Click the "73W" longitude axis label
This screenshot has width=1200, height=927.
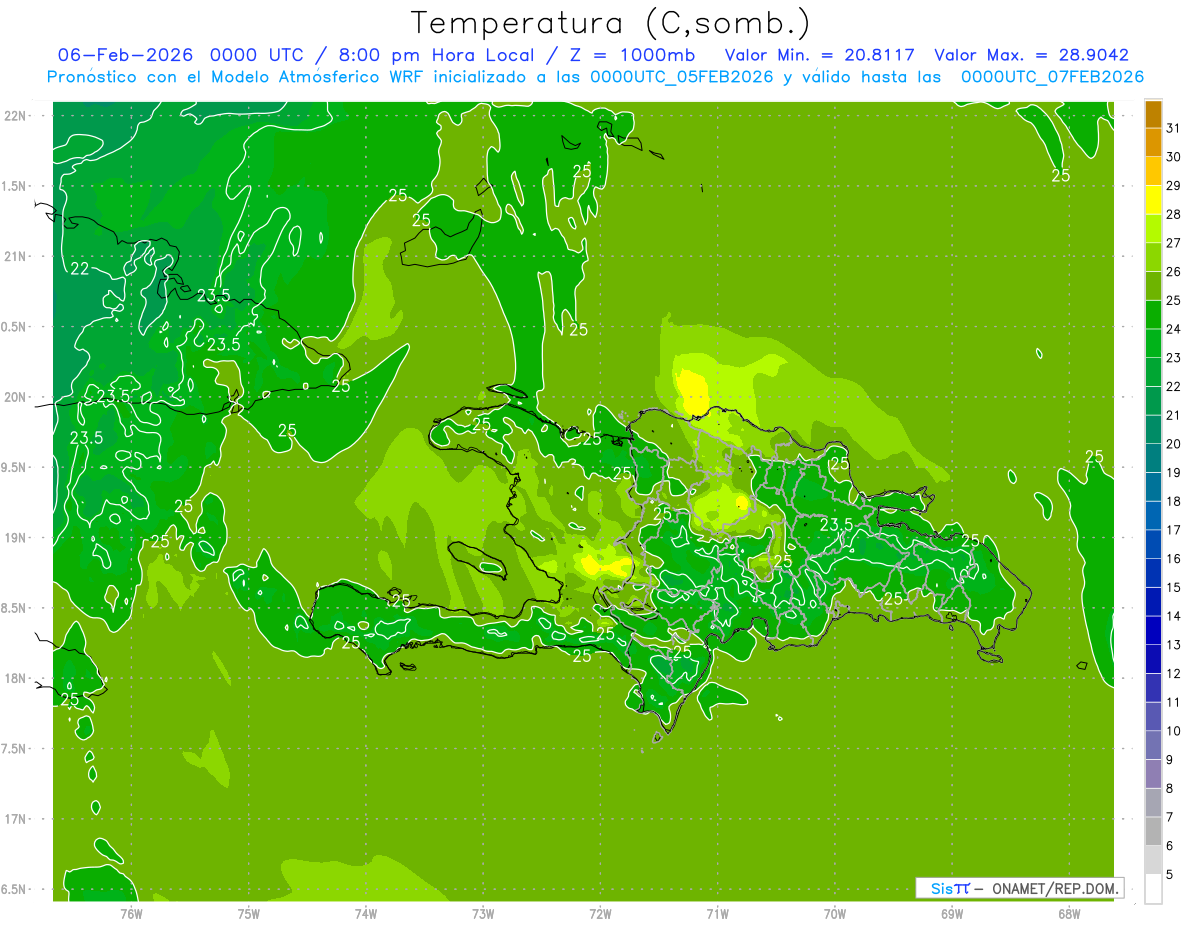[x=482, y=914]
